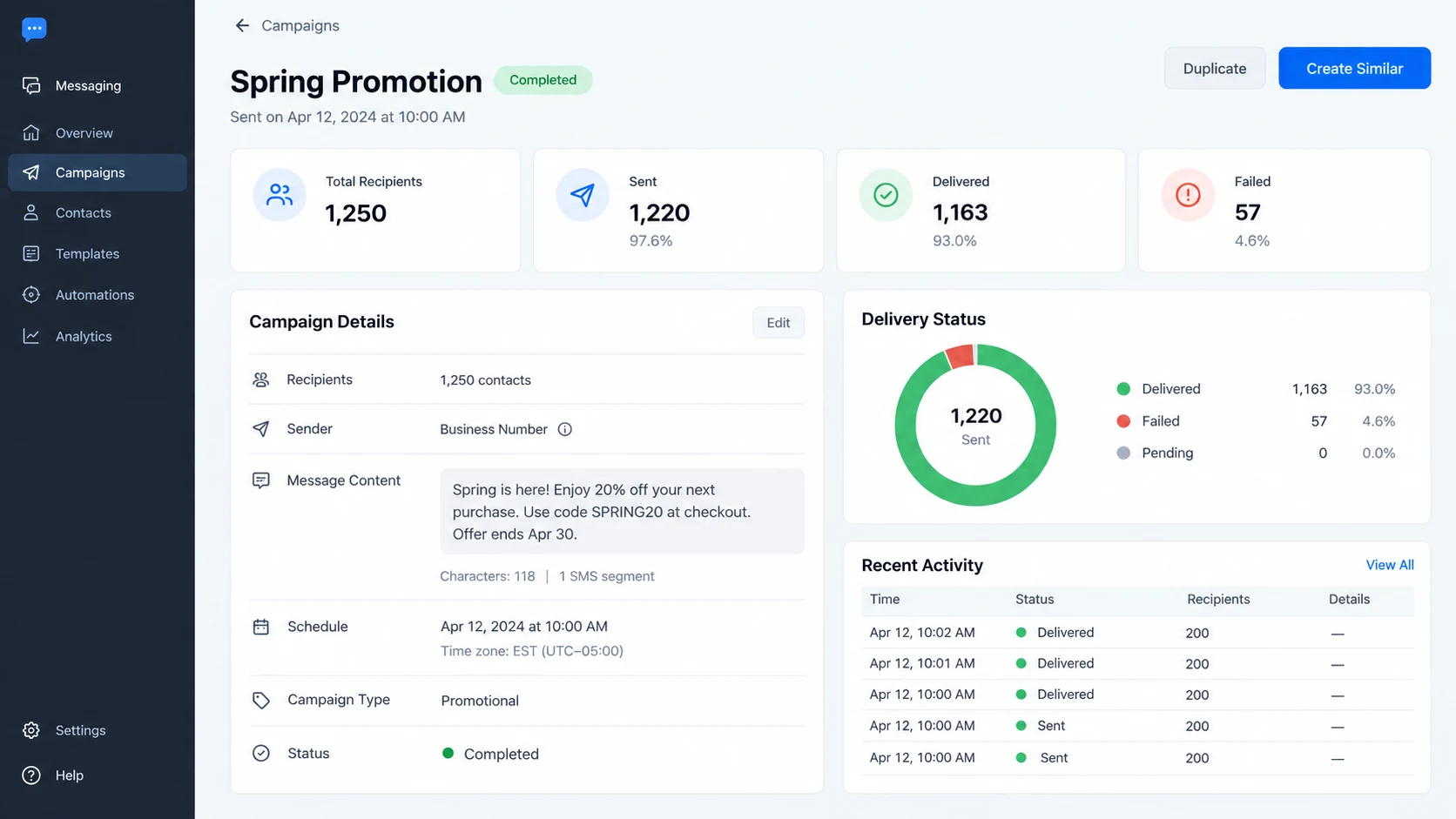Click the chat bubble app logo
1456x819 pixels.
click(x=34, y=29)
